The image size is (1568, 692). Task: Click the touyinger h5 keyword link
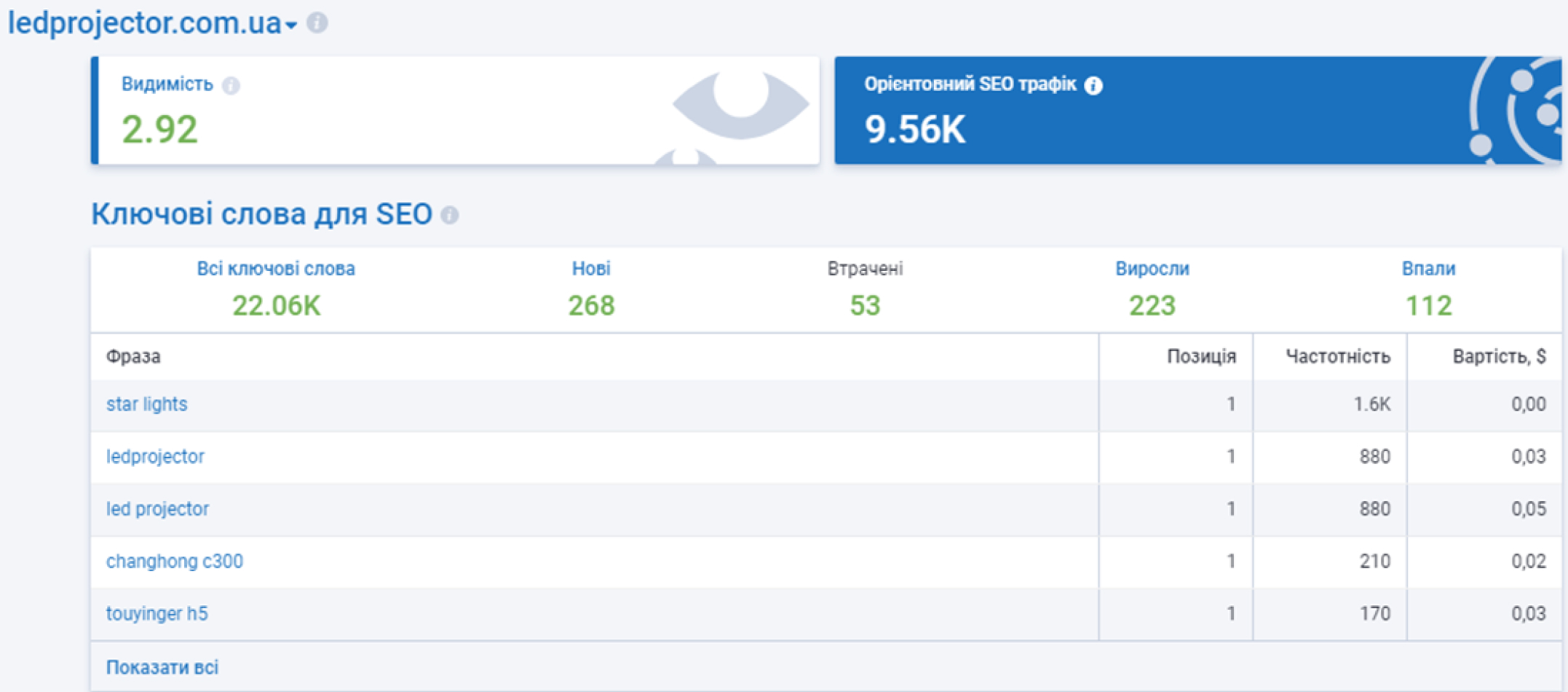point(157,614)
